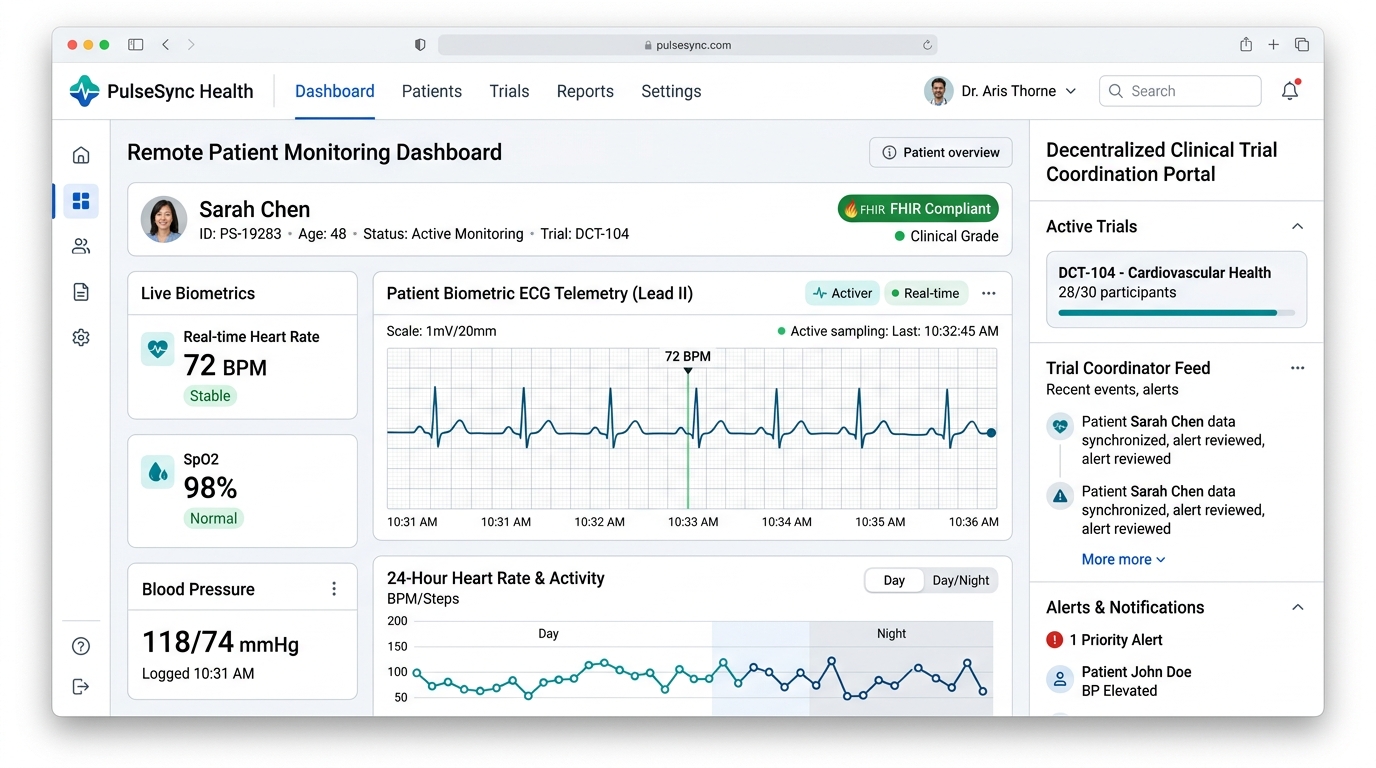Toggle the Activer ECG status chip
This screenshot has width=1376, height=768.
[x=842, y=293]
